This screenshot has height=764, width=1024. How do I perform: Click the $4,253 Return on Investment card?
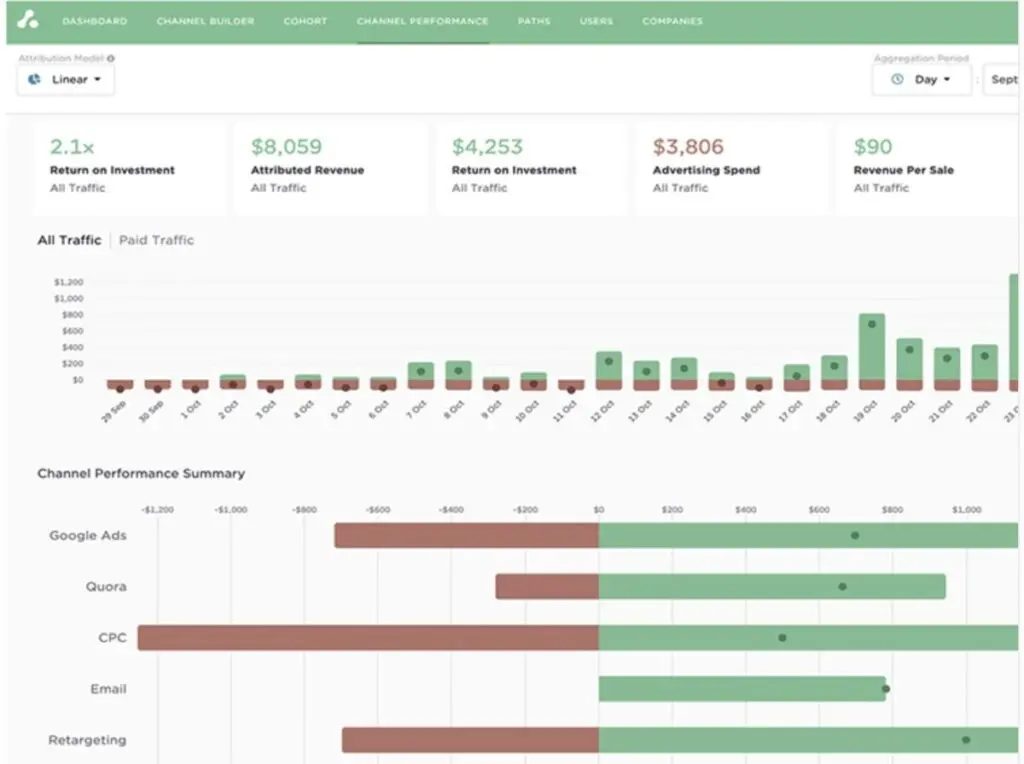pos(532,168)
